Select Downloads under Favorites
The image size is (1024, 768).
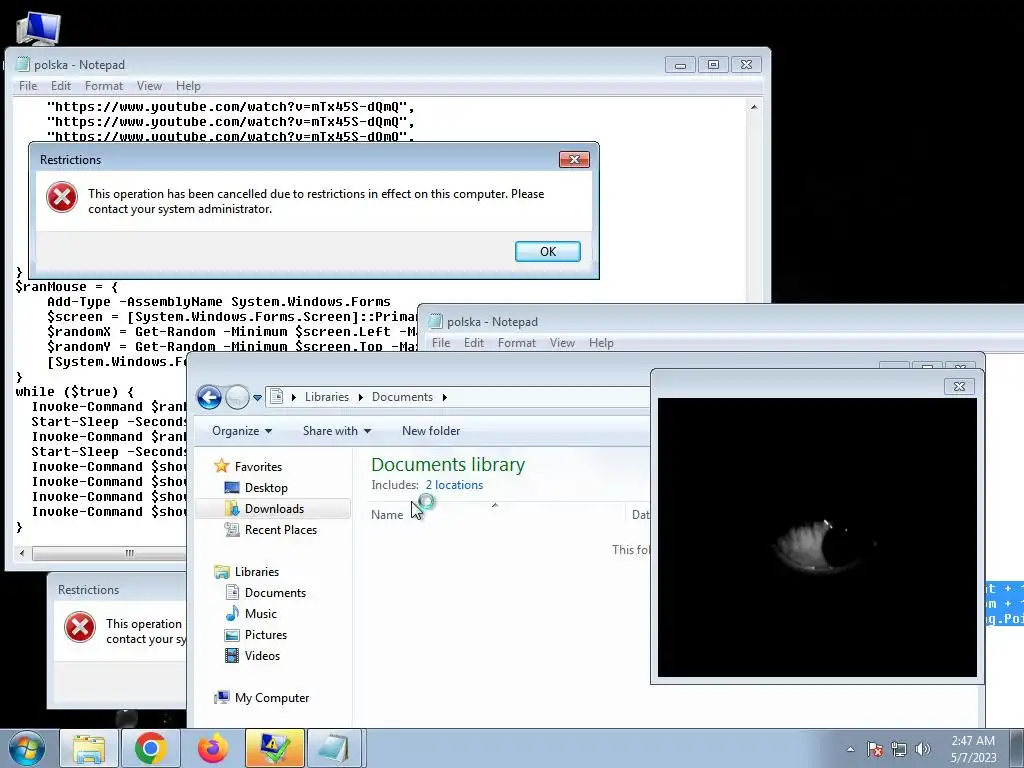click(274, 509)
